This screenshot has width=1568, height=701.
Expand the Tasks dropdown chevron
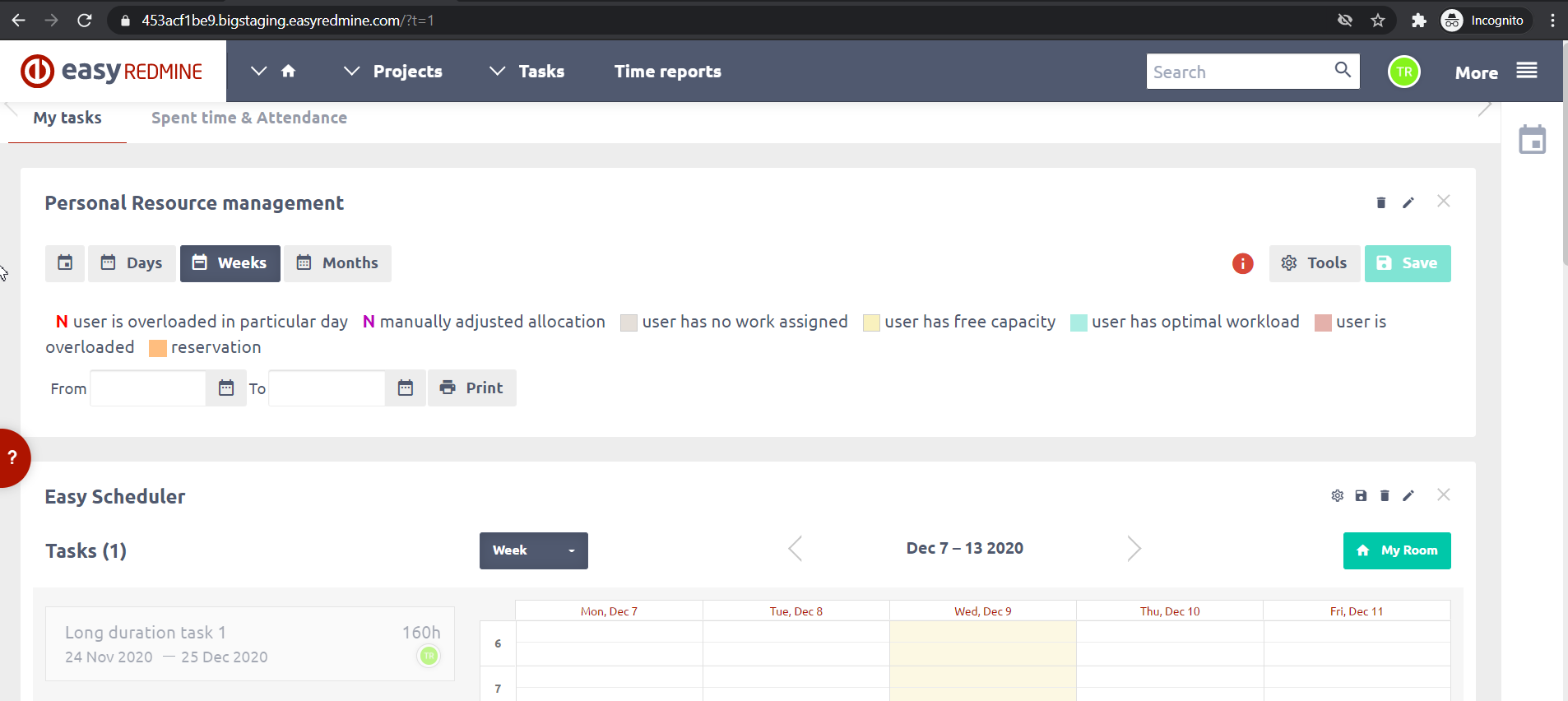(x=497, y=72)
